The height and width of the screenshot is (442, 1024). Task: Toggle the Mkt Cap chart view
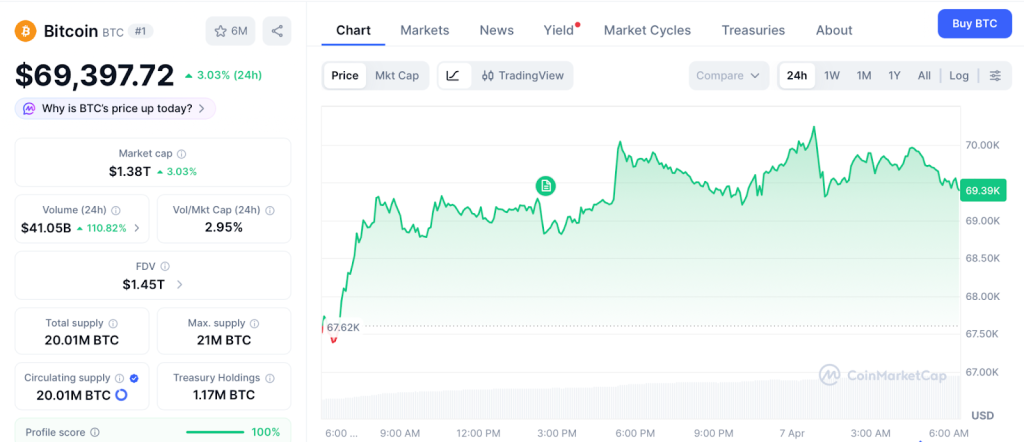[397, 76]
